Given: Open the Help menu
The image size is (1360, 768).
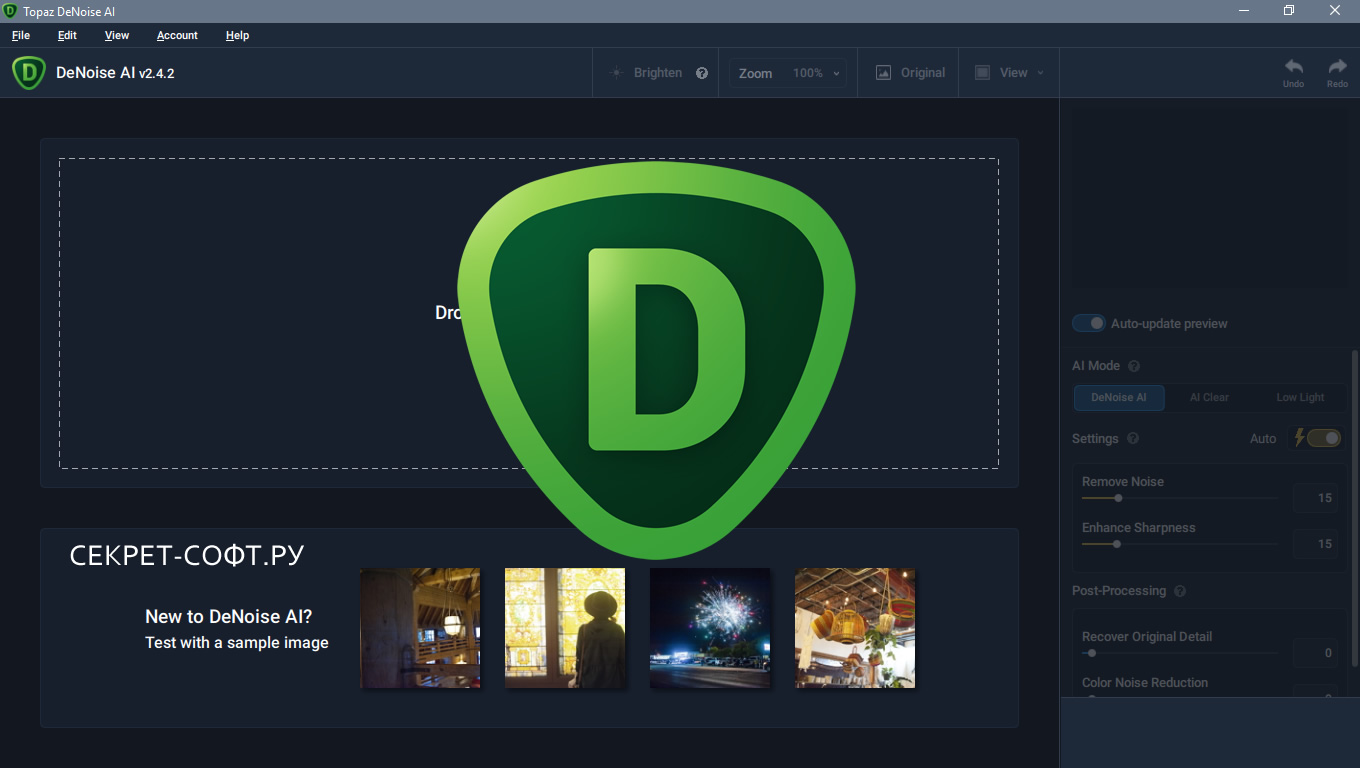Looking at the screenshot, I should (237, 35).
